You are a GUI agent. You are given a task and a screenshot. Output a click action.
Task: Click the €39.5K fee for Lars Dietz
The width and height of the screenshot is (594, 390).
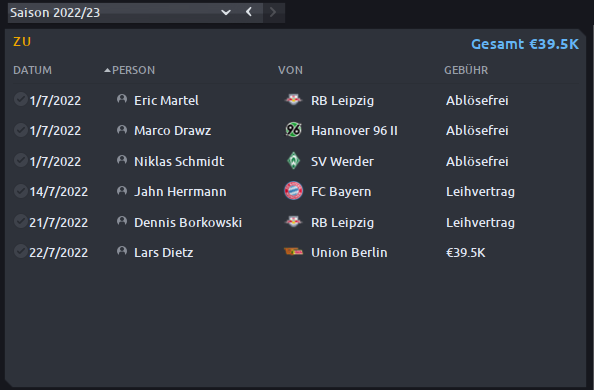(x=465, y=253)
